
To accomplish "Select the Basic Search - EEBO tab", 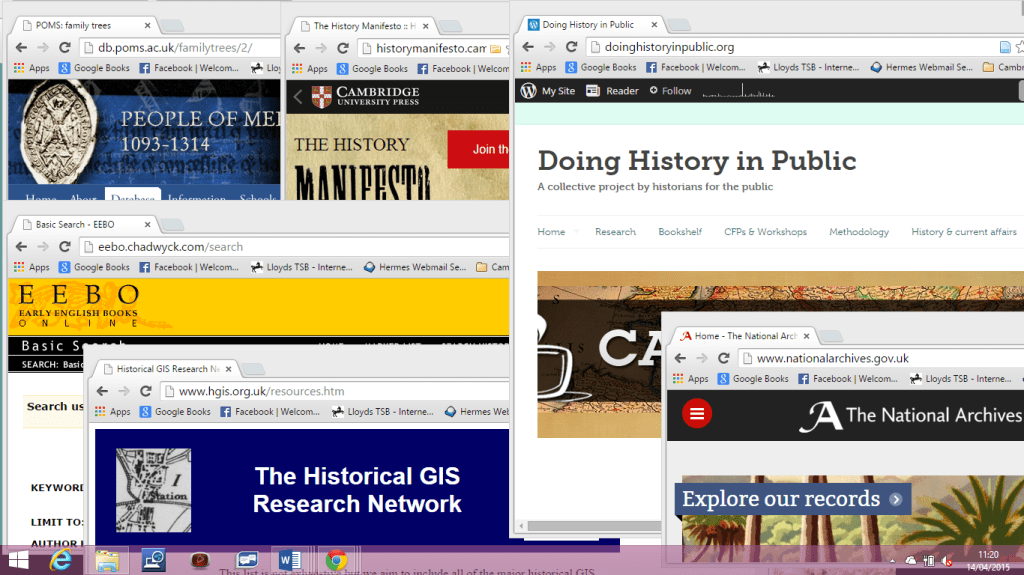I will tap(81, 225).
